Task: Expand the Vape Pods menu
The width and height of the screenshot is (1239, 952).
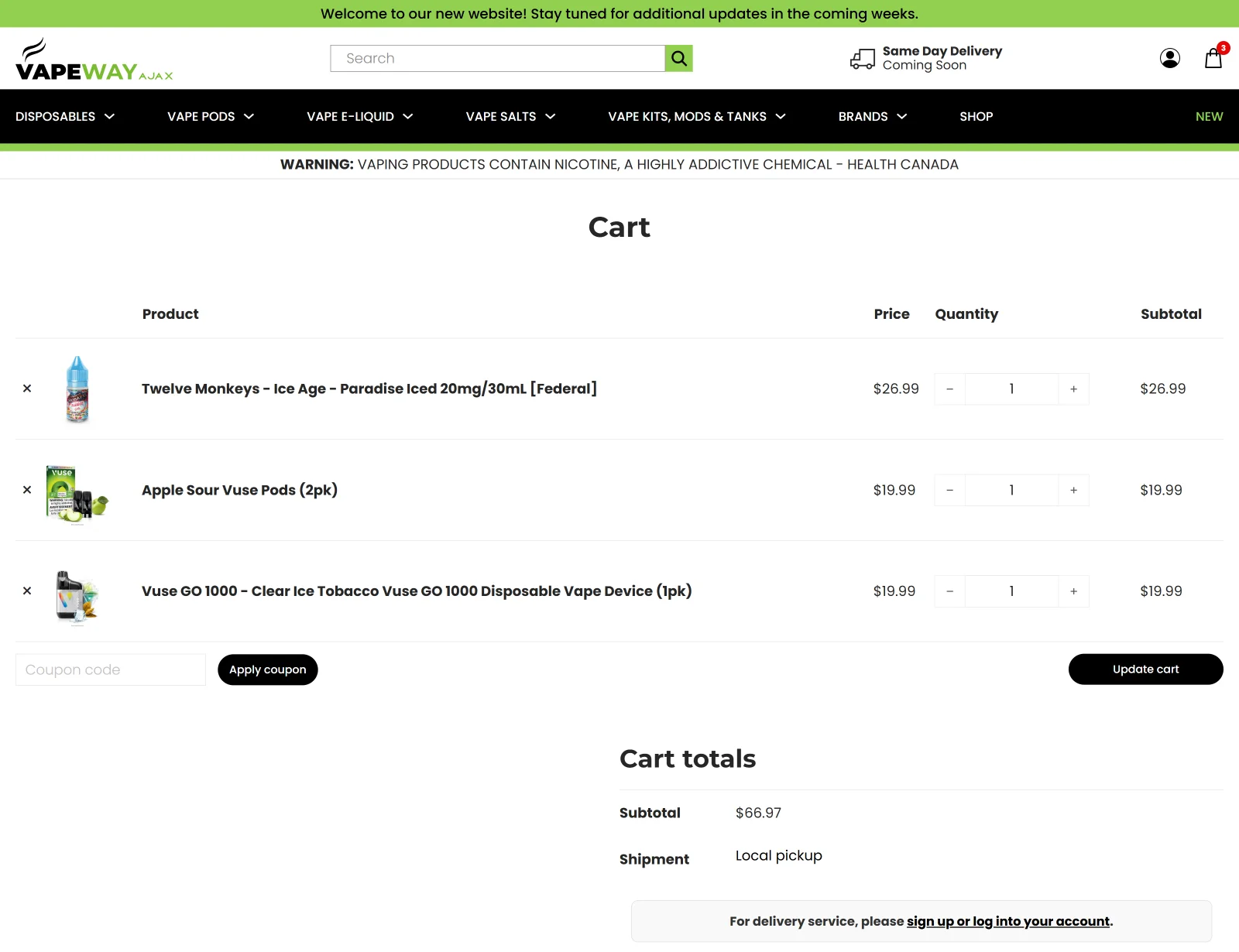Action: 211,116
